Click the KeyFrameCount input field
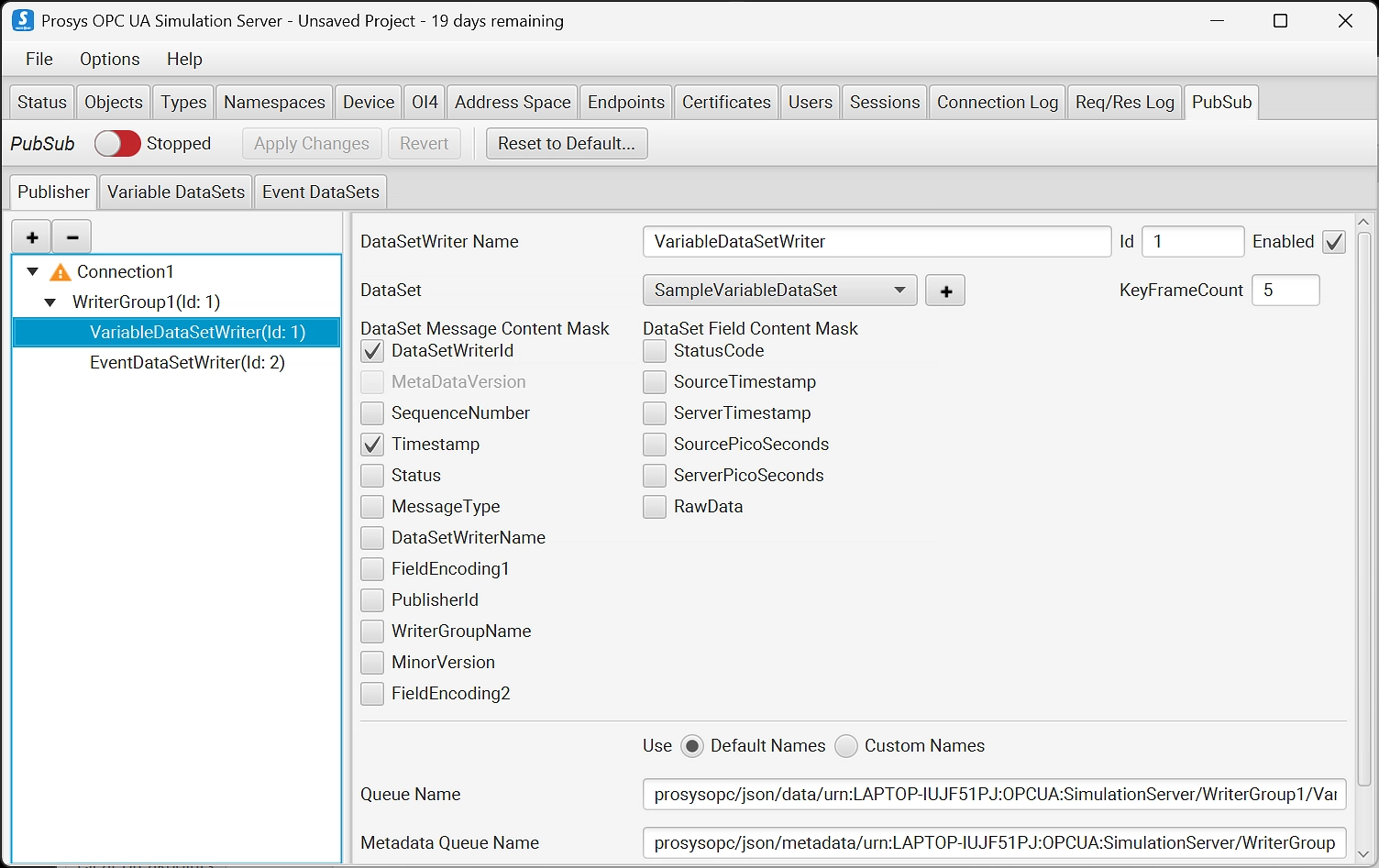The height and width of the screenshot is (868, 1379). point(1285,291)
